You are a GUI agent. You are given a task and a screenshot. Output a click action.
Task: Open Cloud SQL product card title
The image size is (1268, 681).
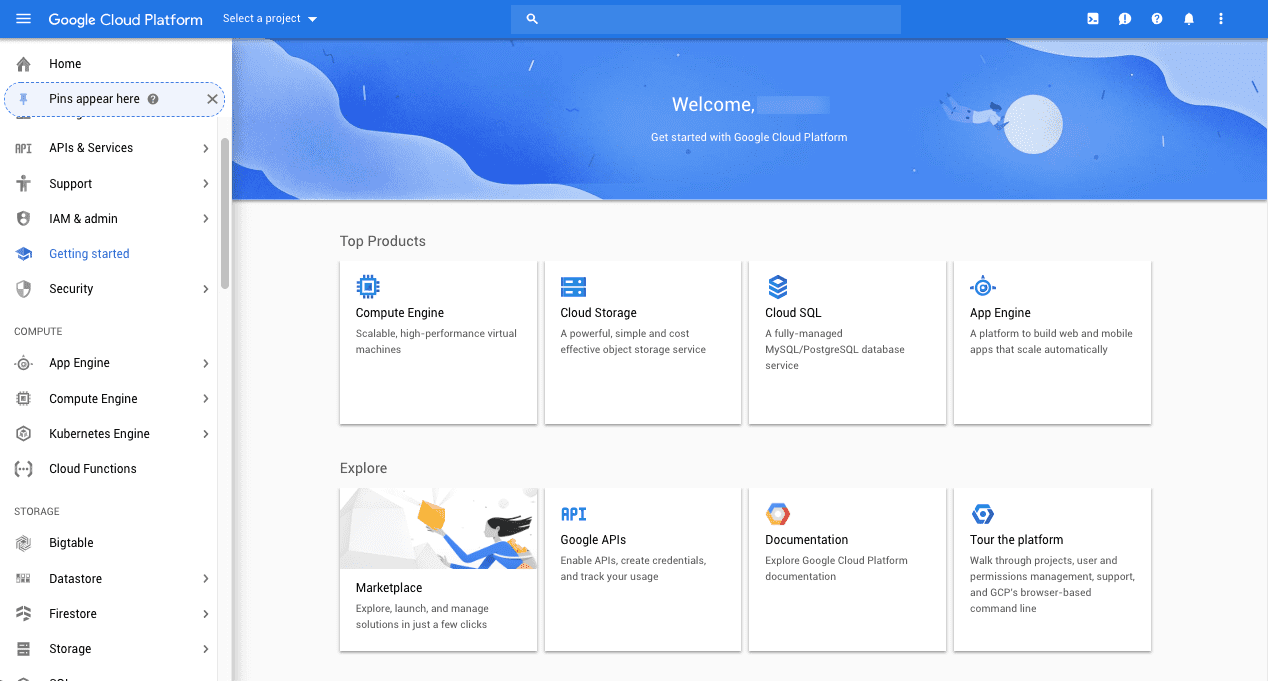coord(793,313)
